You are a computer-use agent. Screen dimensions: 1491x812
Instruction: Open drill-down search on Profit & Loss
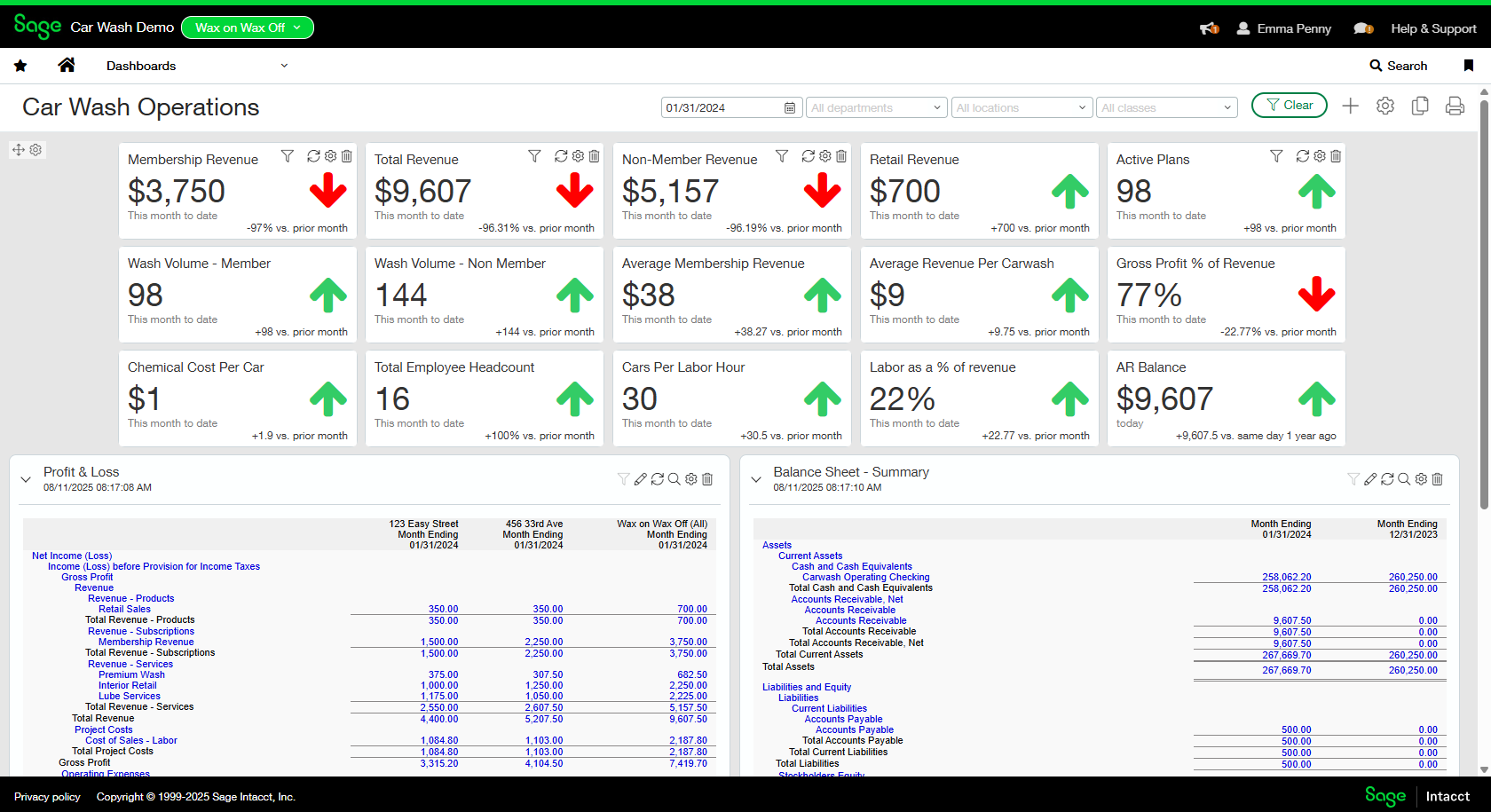pos(674,478)
